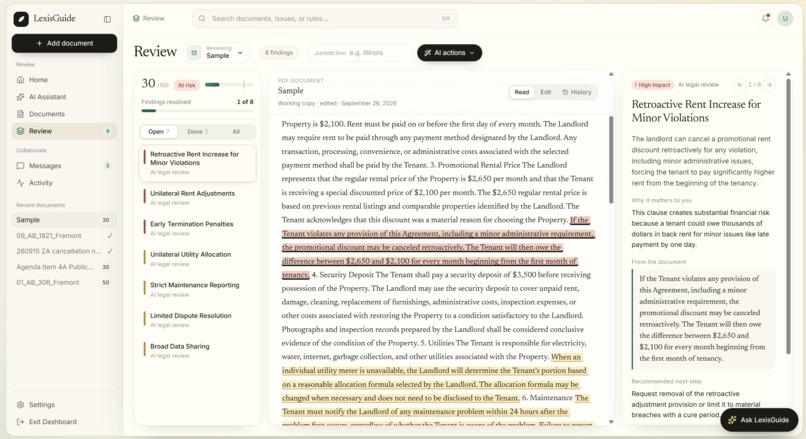Open recent document 260915 ZA cancellation

pos(64,251)
